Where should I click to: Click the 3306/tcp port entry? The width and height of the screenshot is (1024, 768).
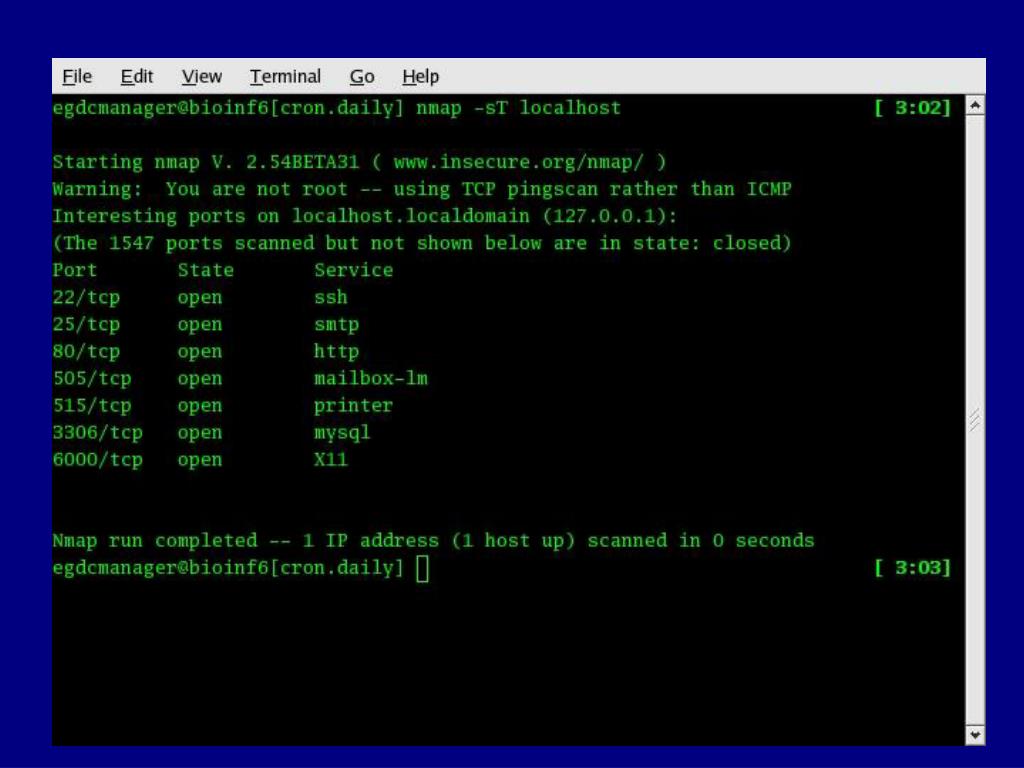point(97,433)
